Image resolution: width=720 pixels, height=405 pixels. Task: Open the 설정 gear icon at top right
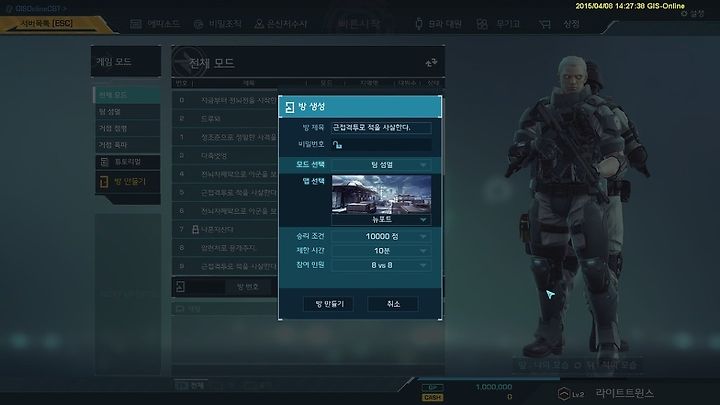tap(684, 14)
